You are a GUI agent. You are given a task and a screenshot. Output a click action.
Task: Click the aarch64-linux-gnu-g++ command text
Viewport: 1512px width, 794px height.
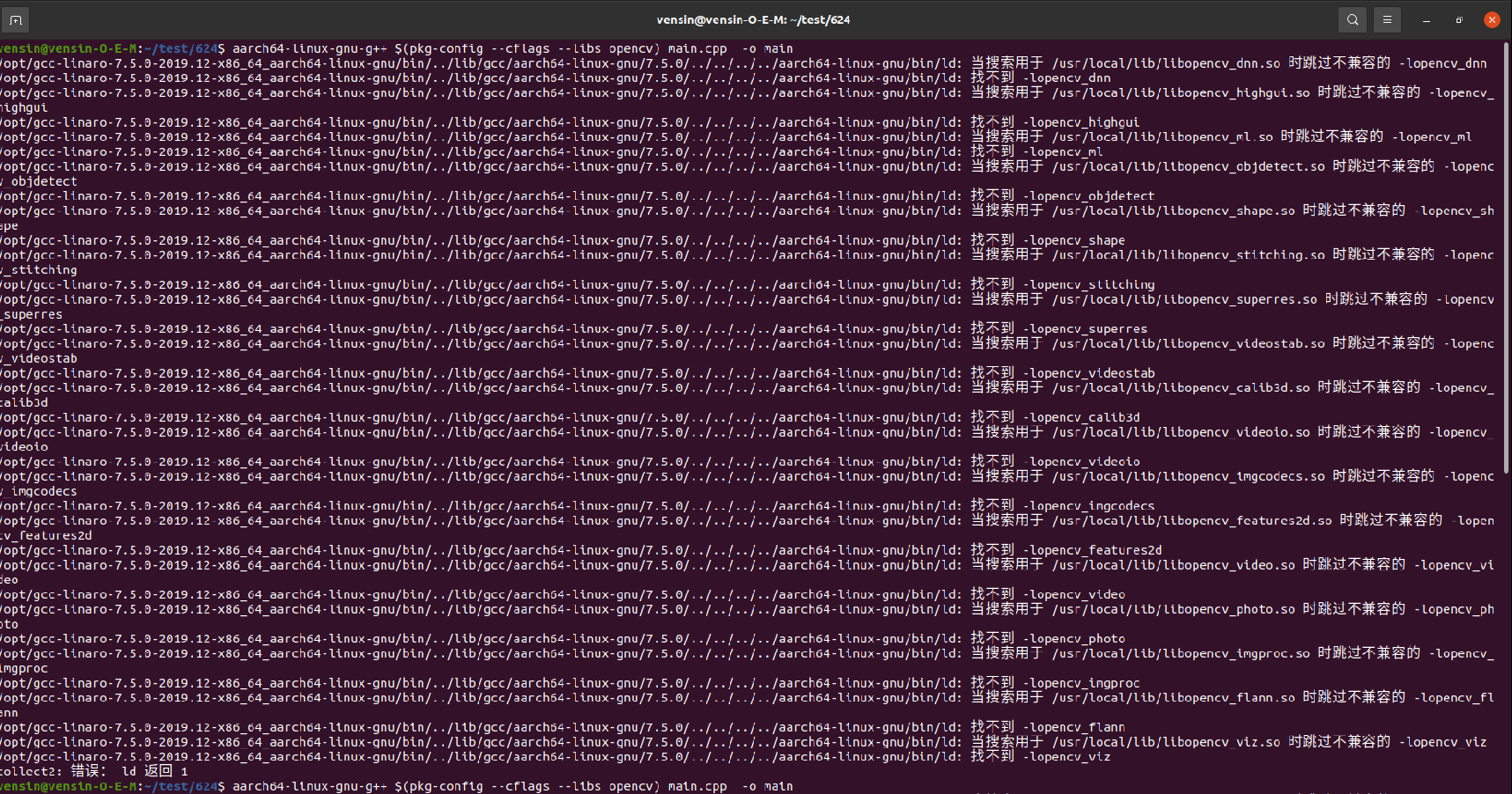308,48
